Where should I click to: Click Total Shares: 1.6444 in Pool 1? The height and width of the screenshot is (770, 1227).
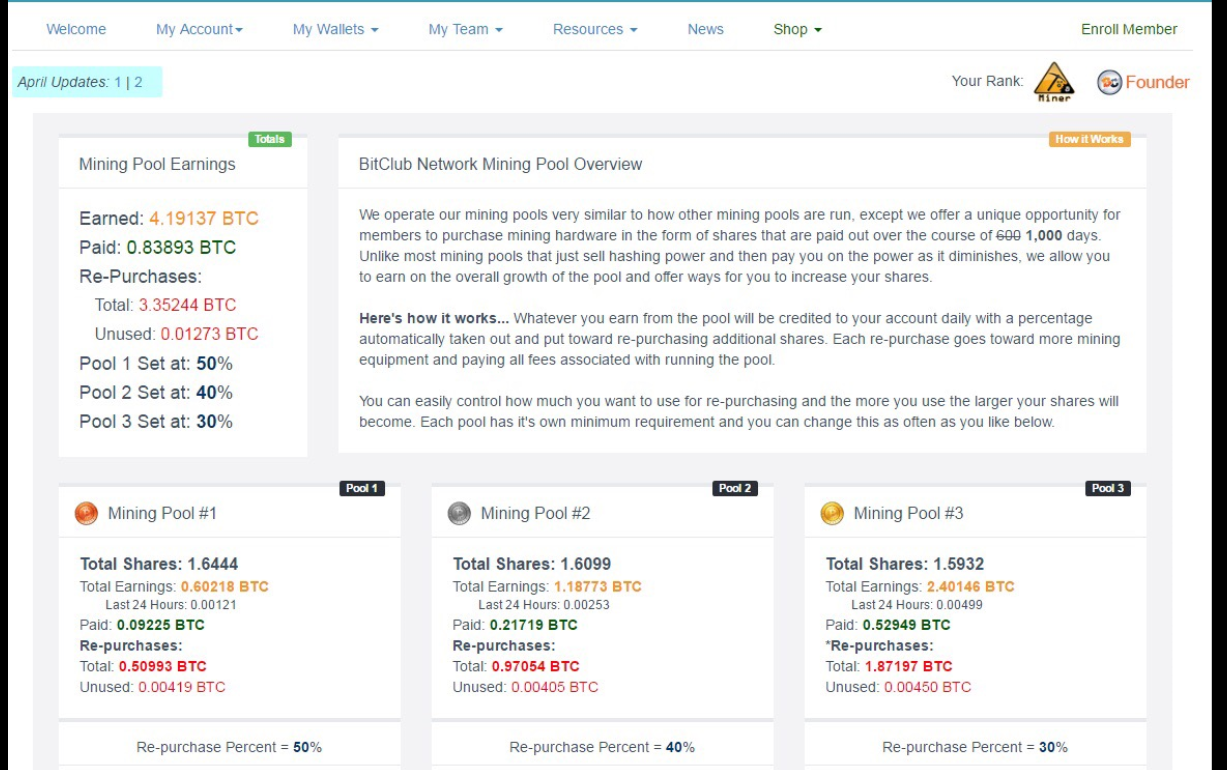tap(159, 564)
